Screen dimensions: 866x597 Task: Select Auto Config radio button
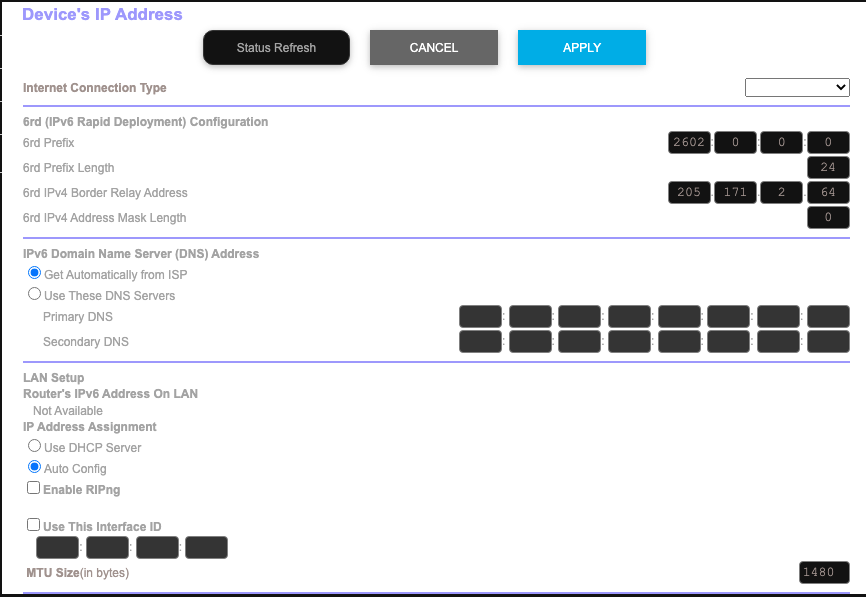coord(34,467)
